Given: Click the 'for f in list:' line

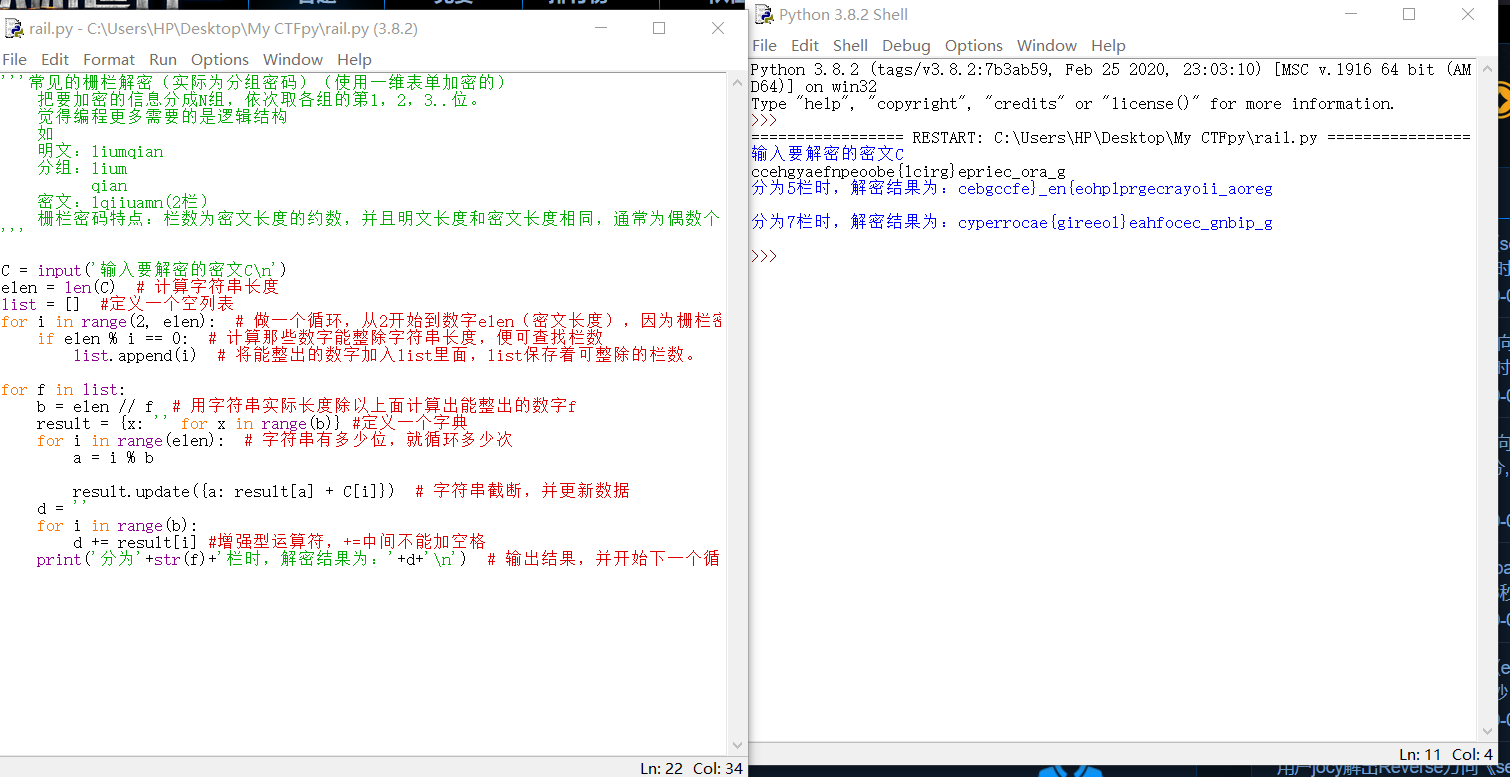Looking at the screenshot, I should pyautogui.click(x=63, y=389).
